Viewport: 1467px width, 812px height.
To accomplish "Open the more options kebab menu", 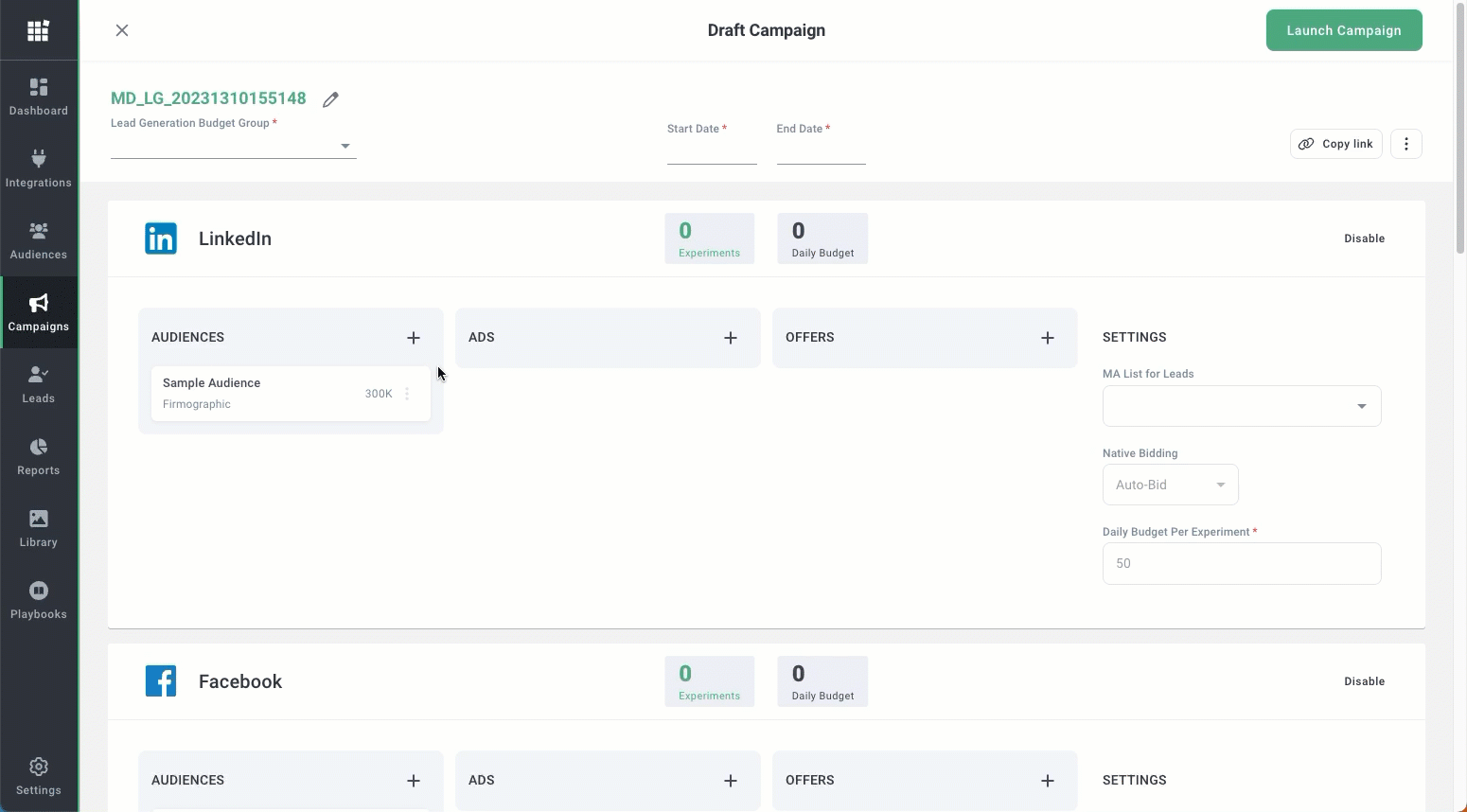I will point(1406,144).
